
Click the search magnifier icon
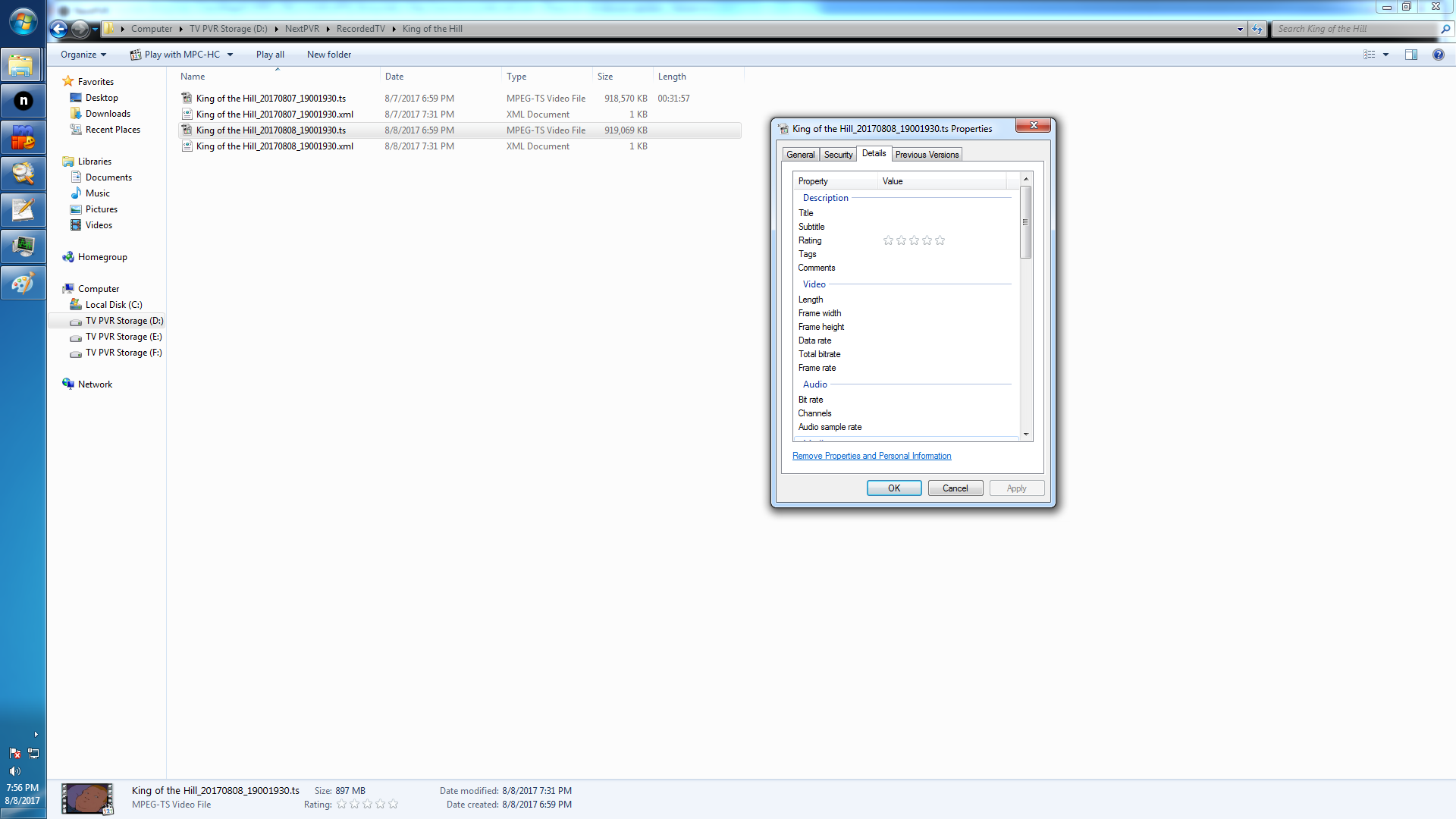(x=1445, y=29)
